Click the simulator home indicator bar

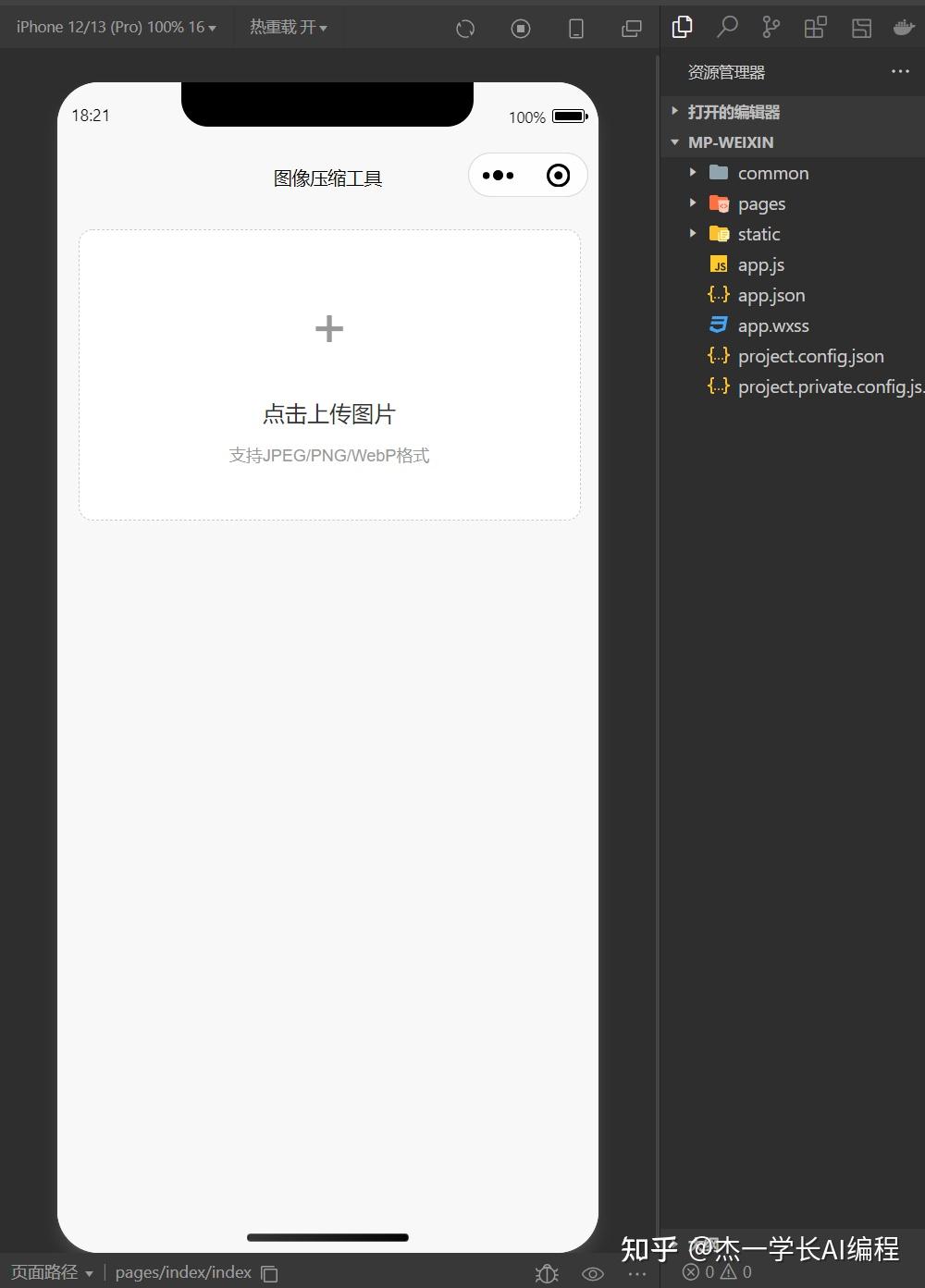tap(327, 1237)
